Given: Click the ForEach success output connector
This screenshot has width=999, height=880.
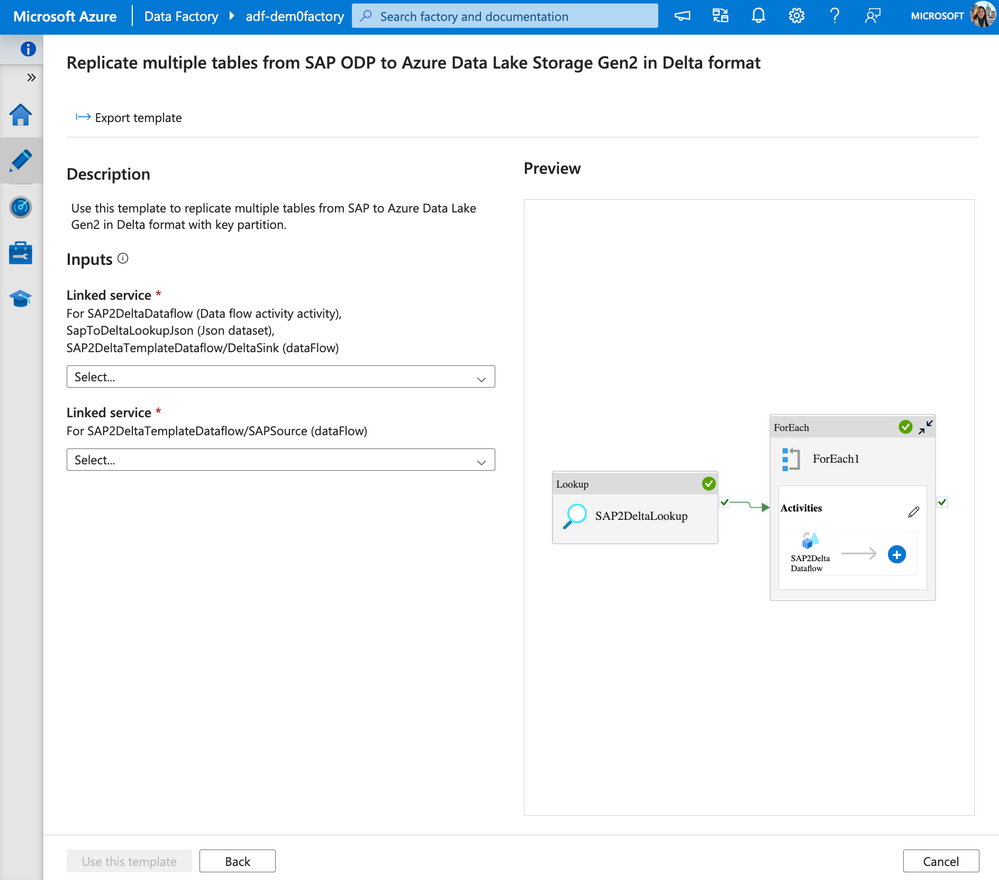Looking at the screenshot, I should (x=942, y=502).
